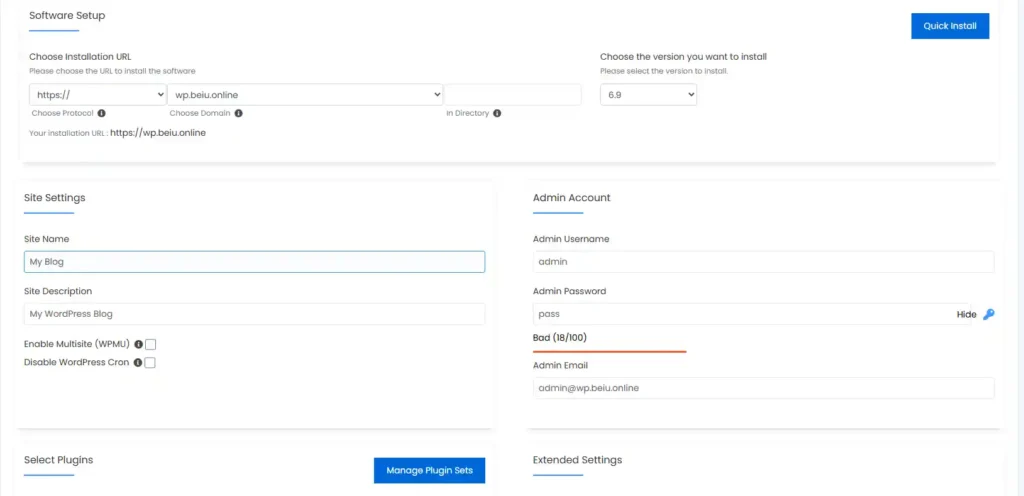Click the Bad (18/100) strength text

point(562,337)
